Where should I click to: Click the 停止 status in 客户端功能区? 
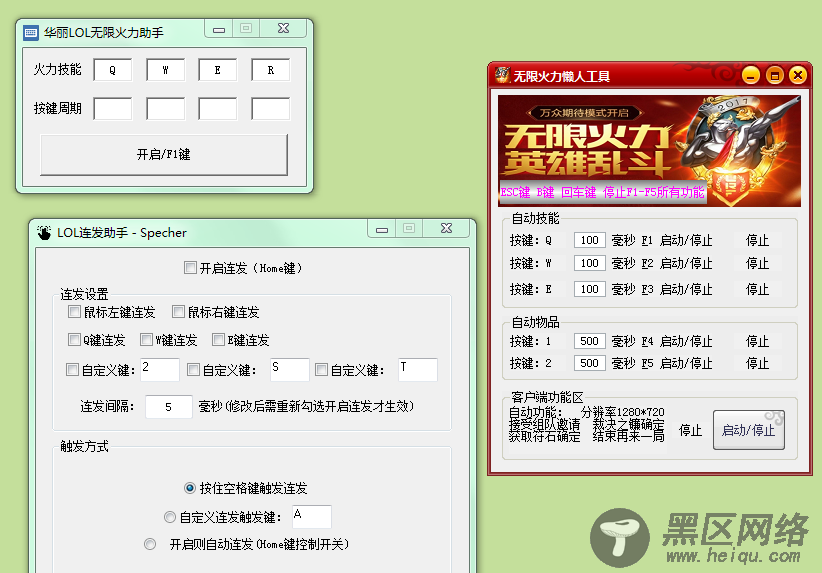click(690, 430)
